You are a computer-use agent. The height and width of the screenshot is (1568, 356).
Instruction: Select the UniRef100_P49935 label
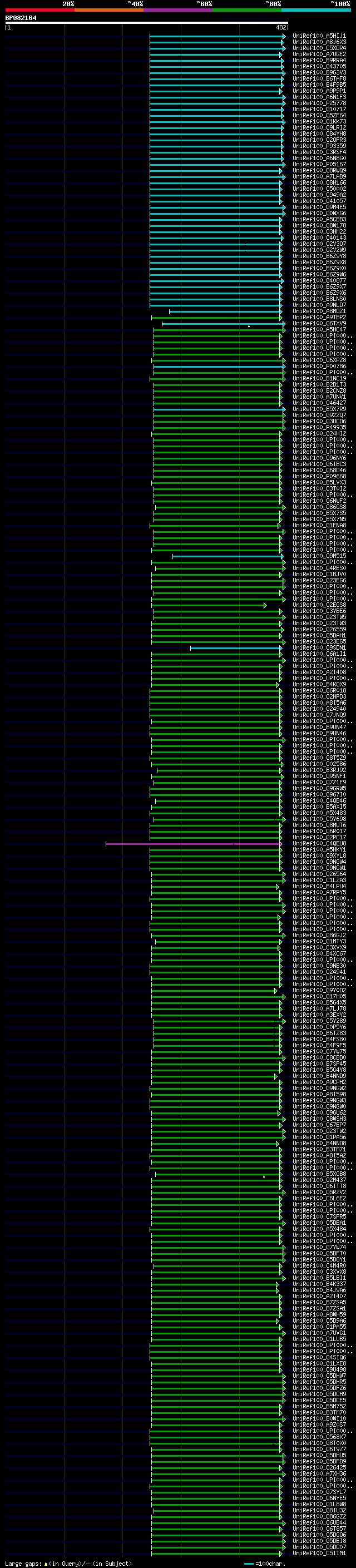319,428
